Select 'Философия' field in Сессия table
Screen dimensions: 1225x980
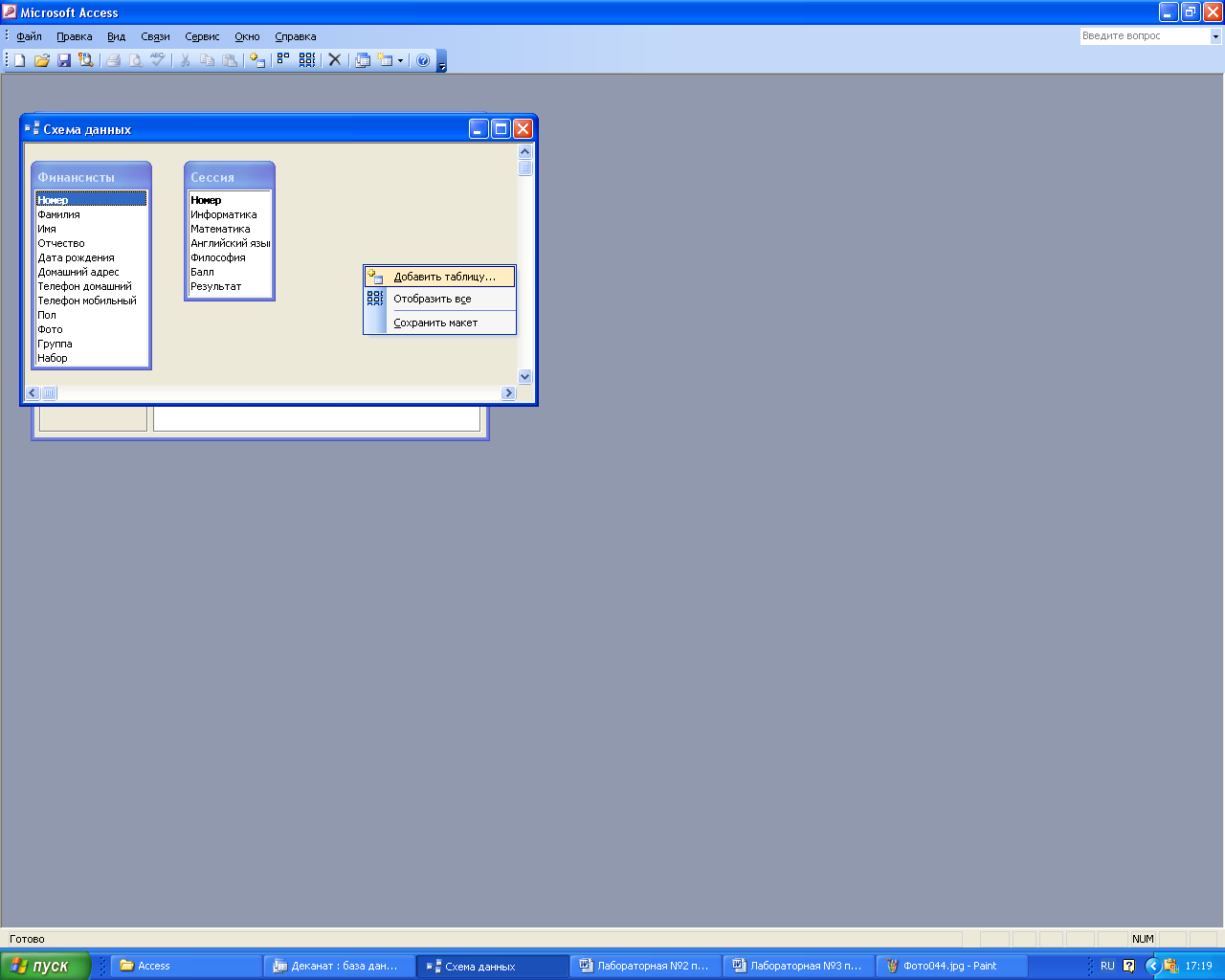tap(230, 257)
